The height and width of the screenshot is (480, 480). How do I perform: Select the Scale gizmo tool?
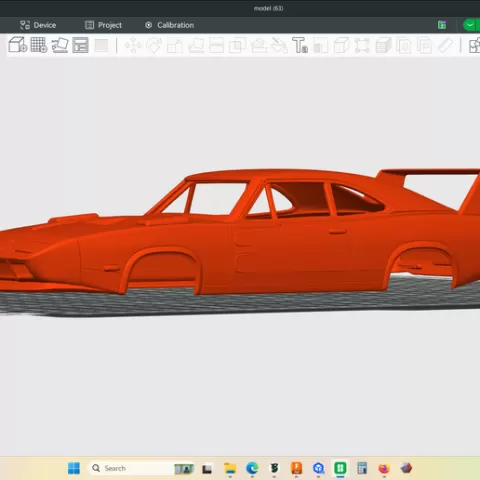tap(175, 45)
